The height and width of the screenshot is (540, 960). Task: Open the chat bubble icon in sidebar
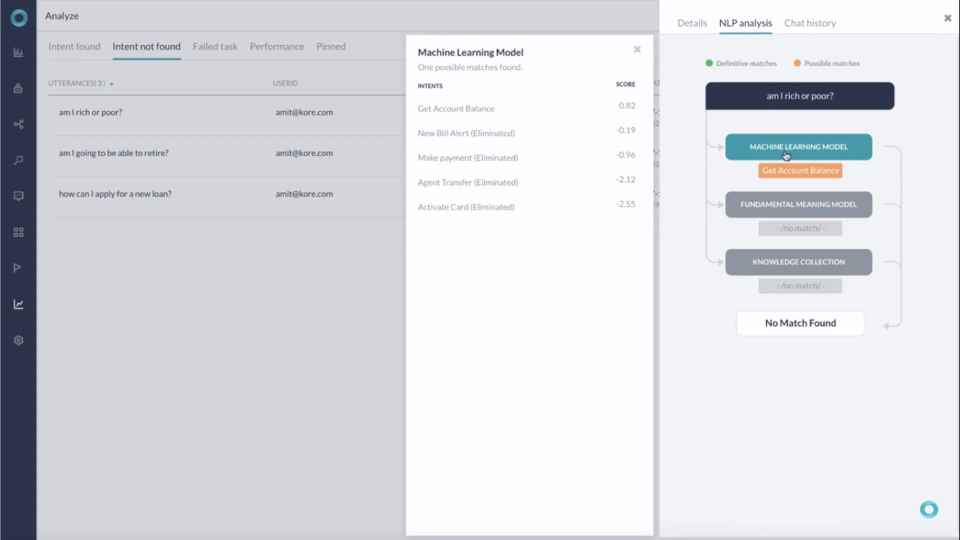tap(18, 196)
